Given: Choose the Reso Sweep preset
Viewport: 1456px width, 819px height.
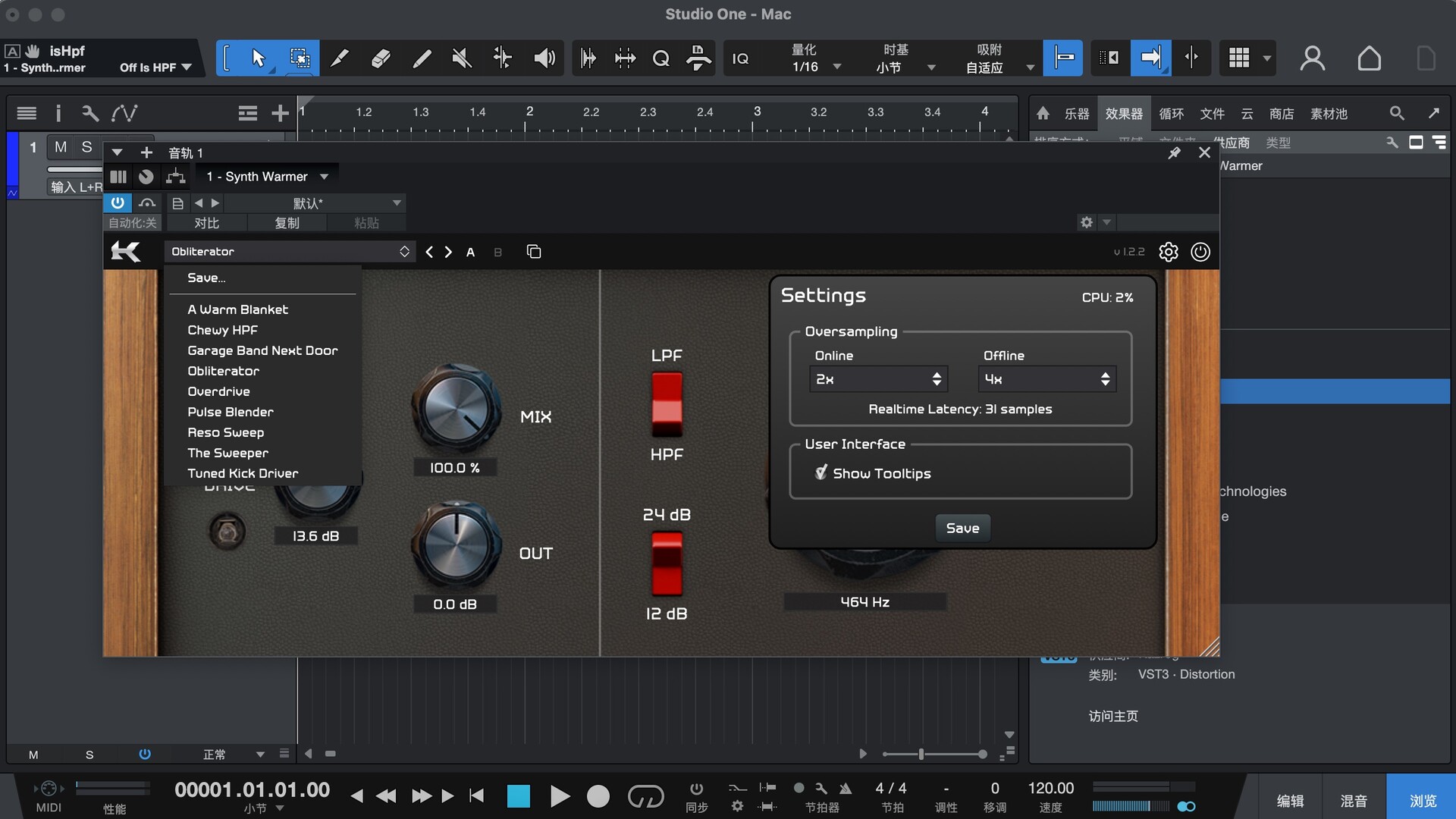Looking at the screenshot, I should pyautogui.click(x=225, y=432).
